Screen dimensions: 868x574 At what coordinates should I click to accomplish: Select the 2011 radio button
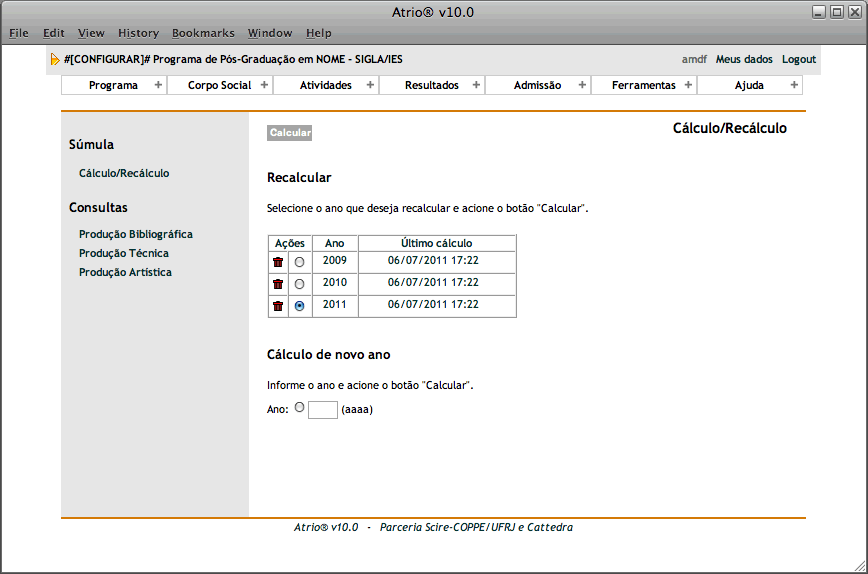(299, 306)
